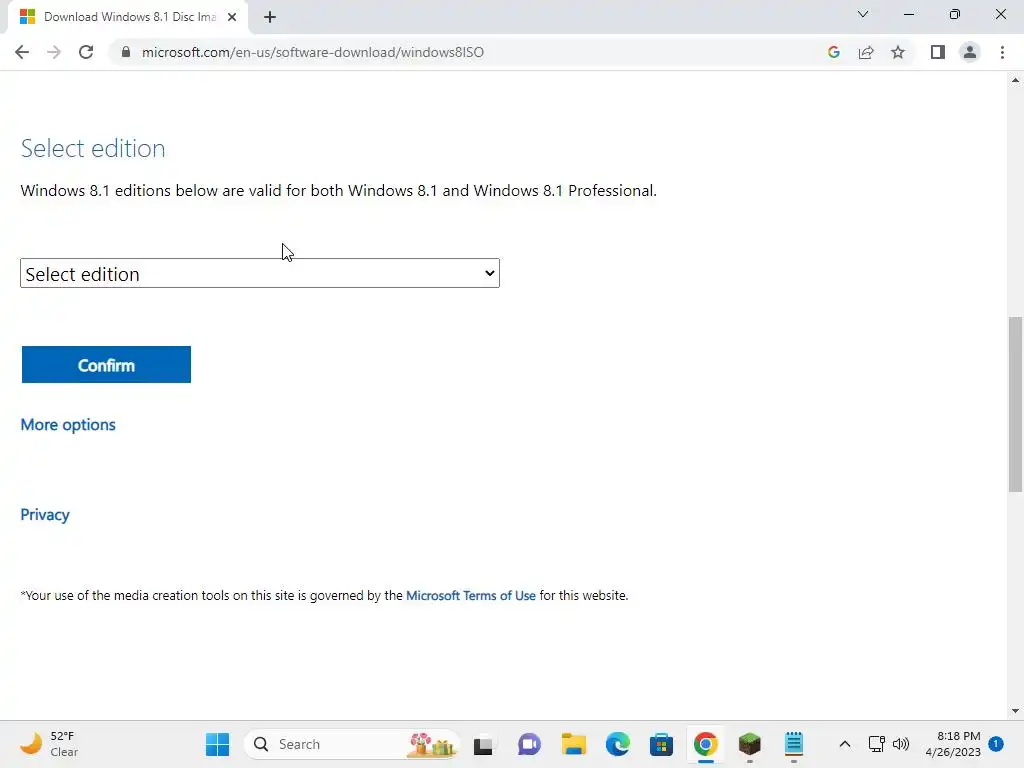This screenshot has width=1024, height=768.
Task: Open the Notepad taskbar icon
Action: tap(793, 744)
